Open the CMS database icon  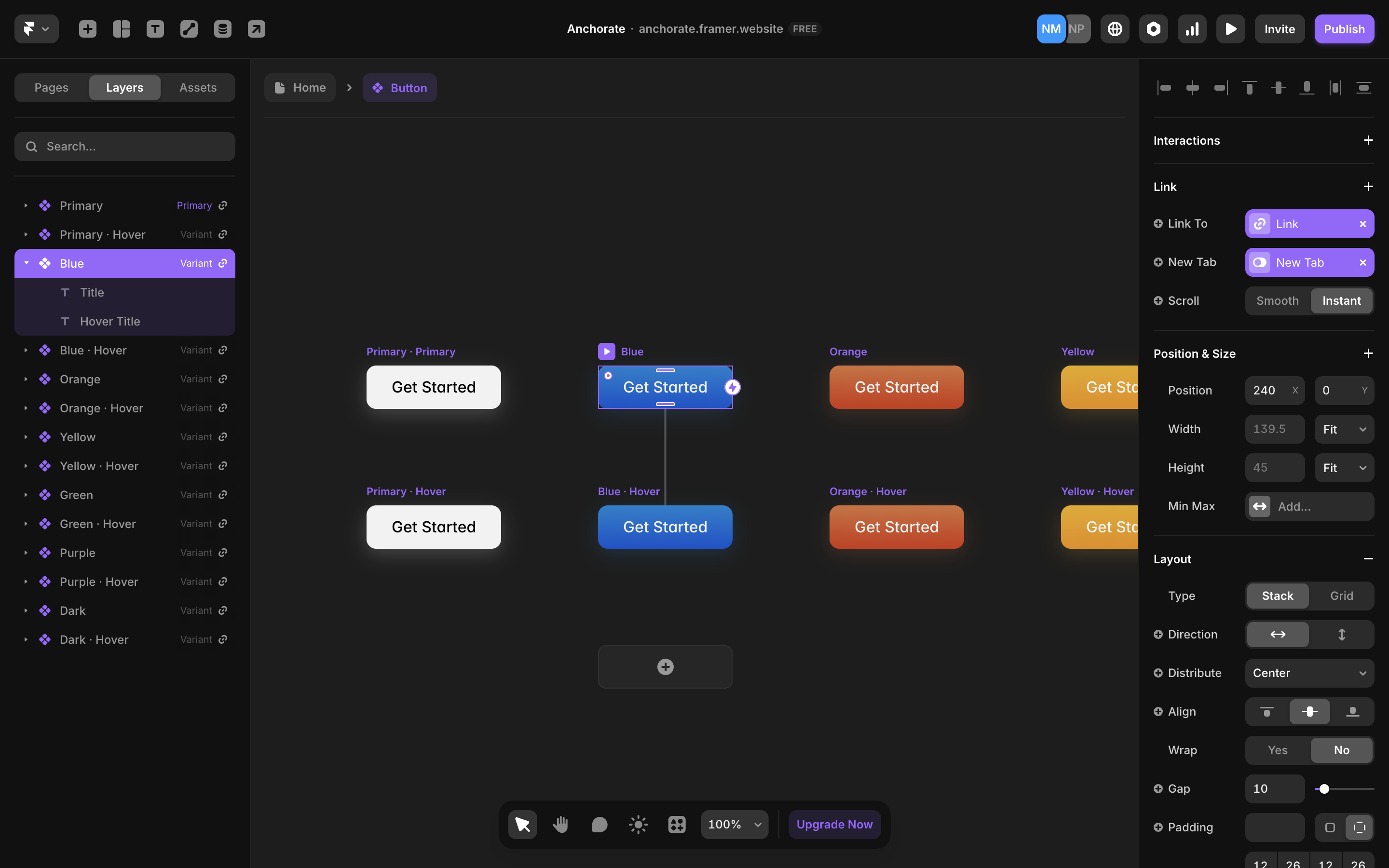coord(223,29)
